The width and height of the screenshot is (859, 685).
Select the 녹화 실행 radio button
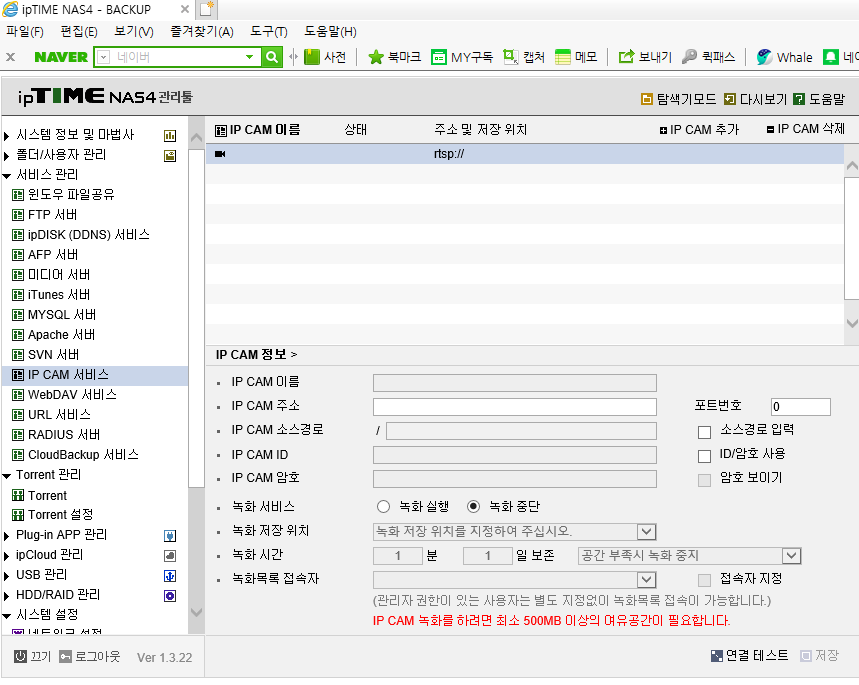tap(383, 506)
